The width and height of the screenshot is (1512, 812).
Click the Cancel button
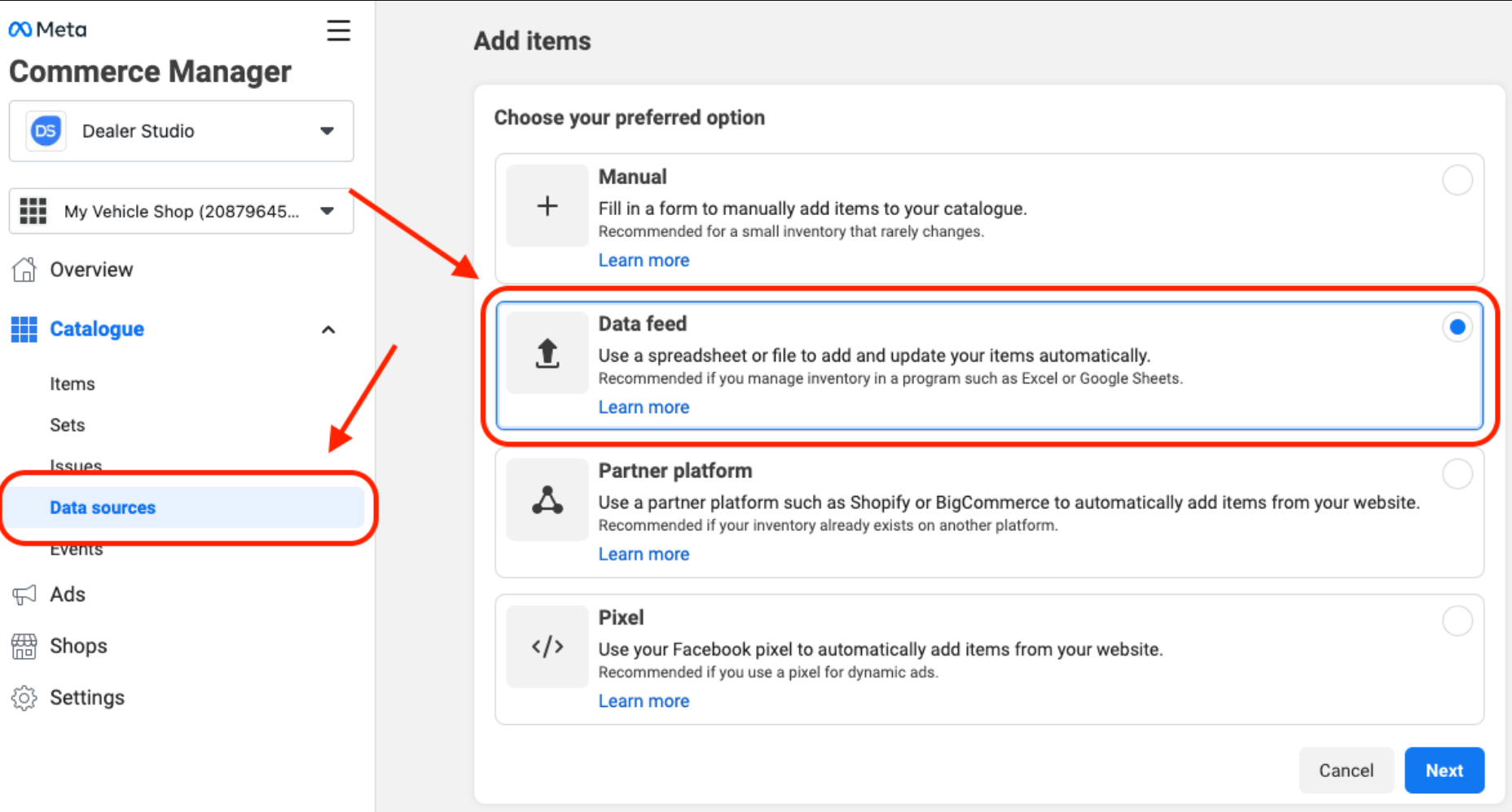point(1346,770)
